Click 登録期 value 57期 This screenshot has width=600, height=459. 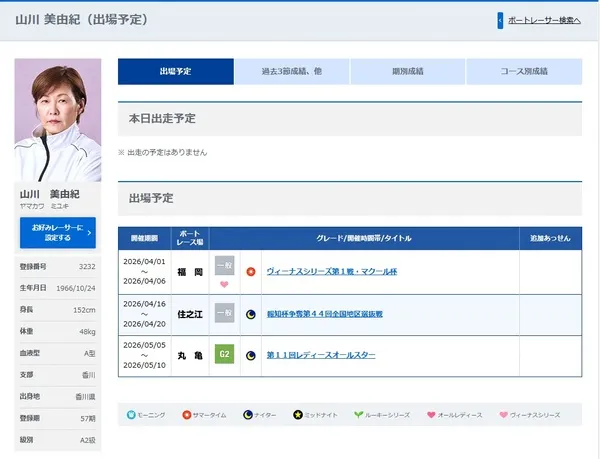tap(88, 418)
